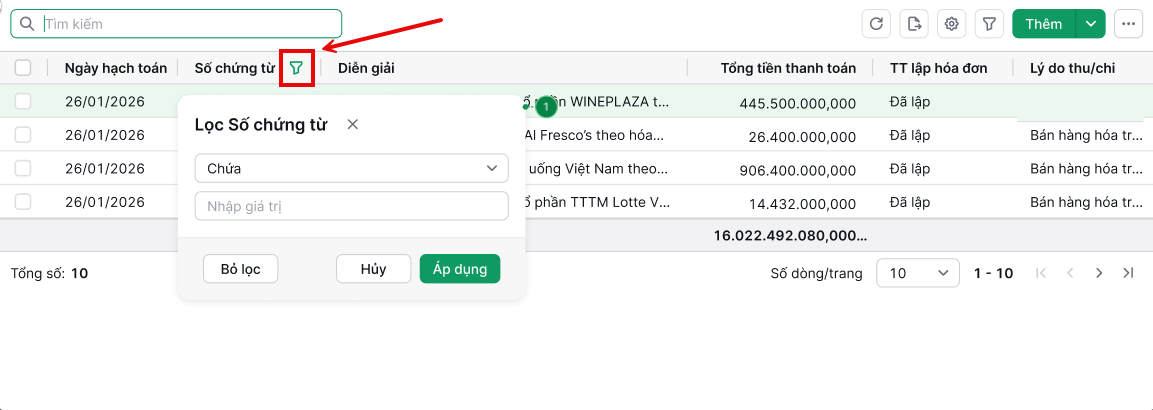The width and height of the screenshot is (1153, 410).
Task: Toggle the select-all header checkbox
Action: (x=23, y=68)
